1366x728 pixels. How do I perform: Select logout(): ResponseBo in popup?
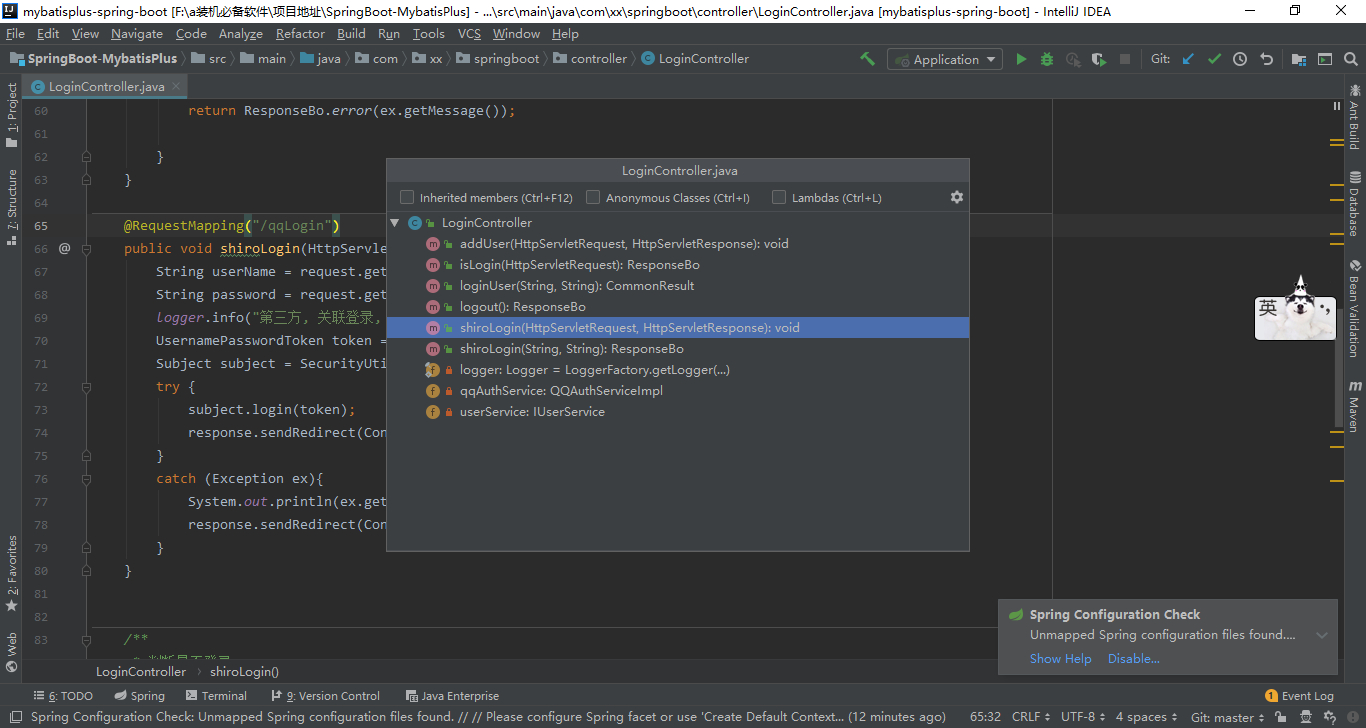click(678, 307)
